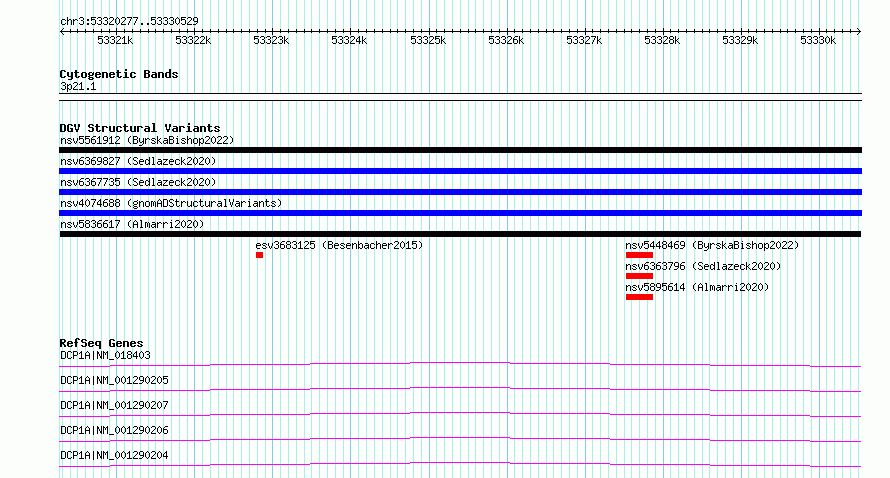Image resolution: width=890 pixels, height=478 pixels.
Task: Click the 53325k ruler position
Action: (428, 40)
